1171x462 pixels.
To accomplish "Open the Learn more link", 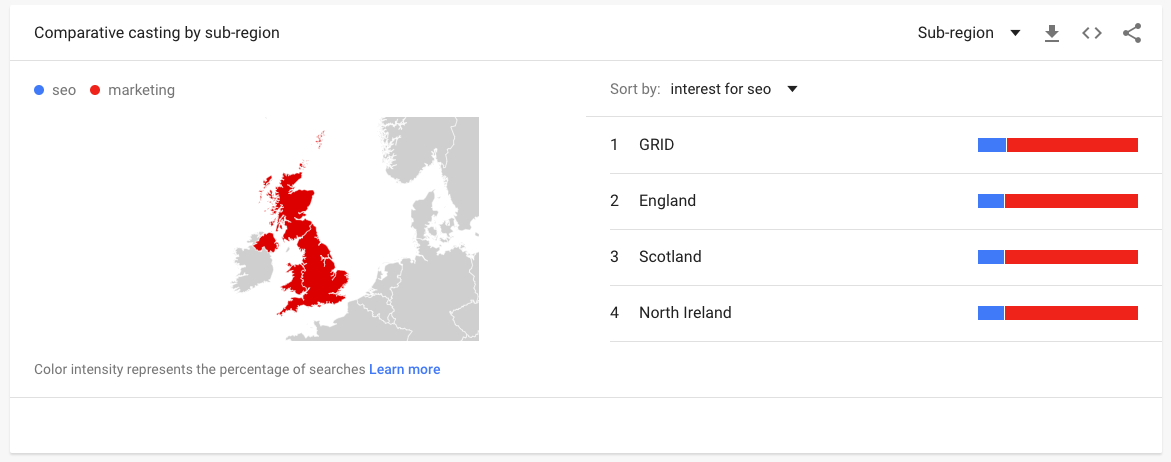I will pos(405,369).
